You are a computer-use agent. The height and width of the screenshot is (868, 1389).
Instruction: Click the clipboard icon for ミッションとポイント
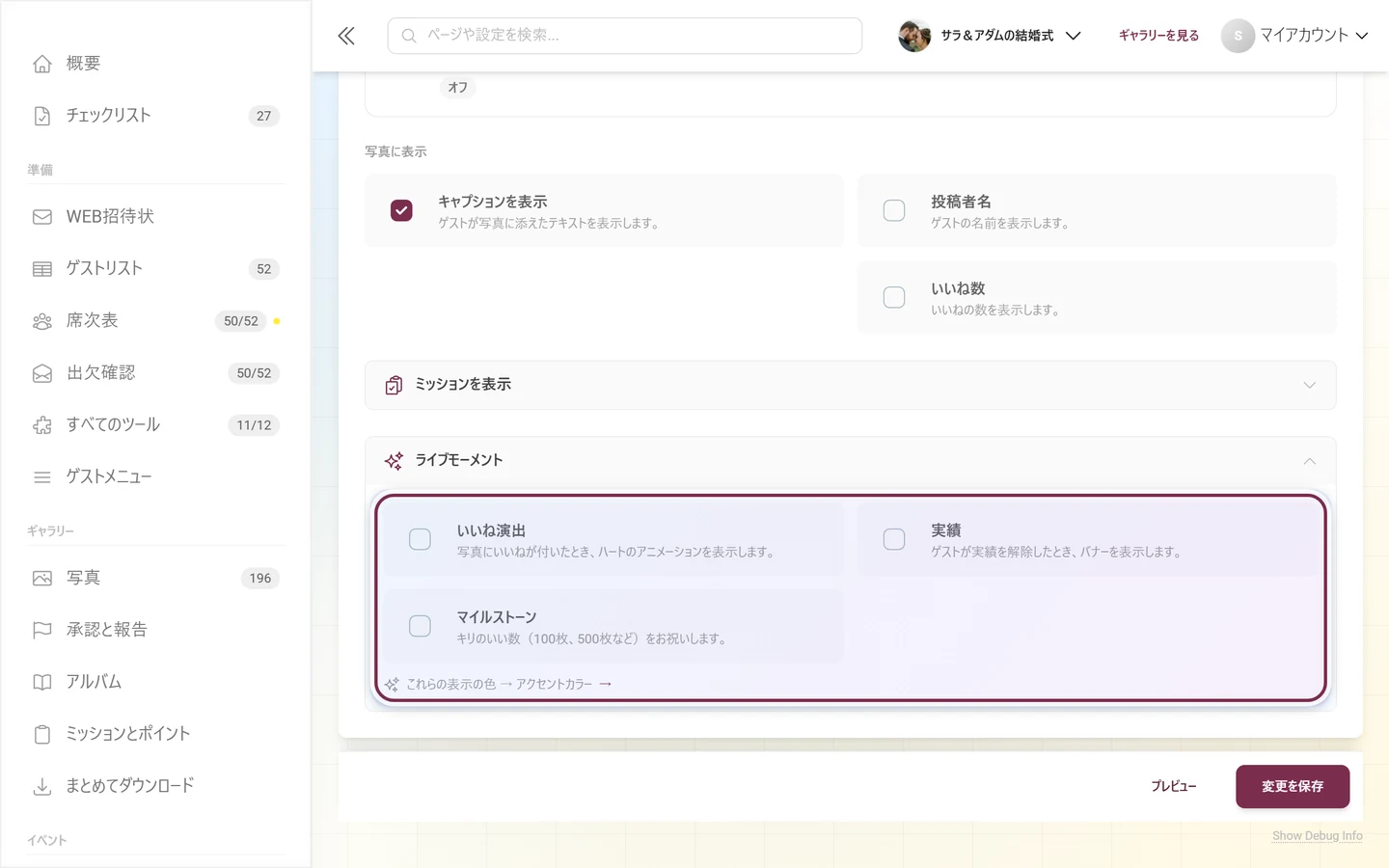point(42,735)
